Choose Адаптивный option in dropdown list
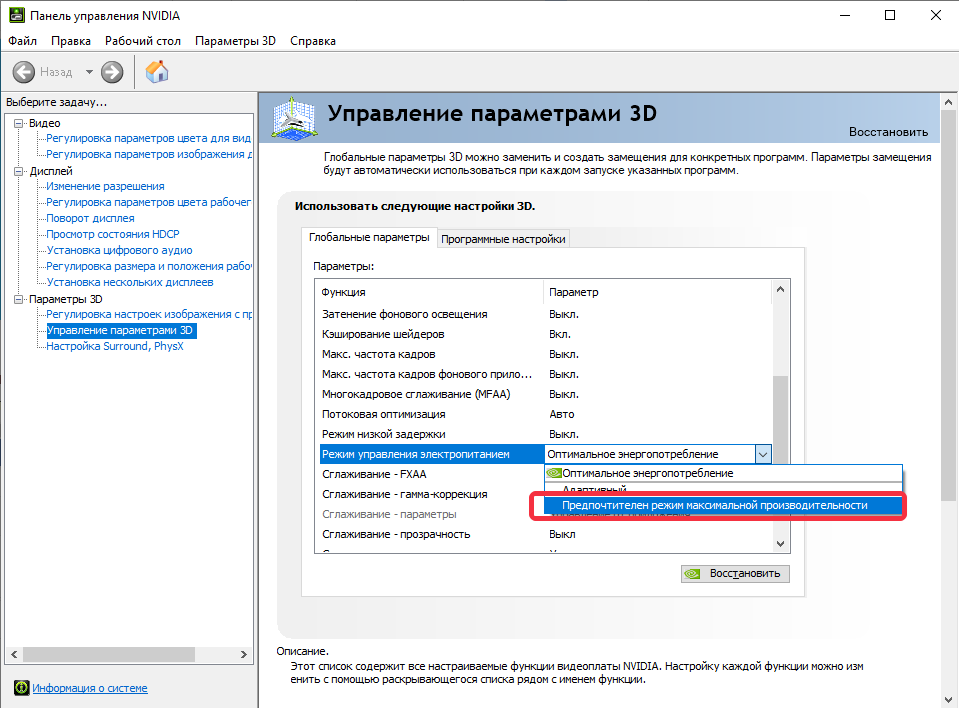 [724, 490]
